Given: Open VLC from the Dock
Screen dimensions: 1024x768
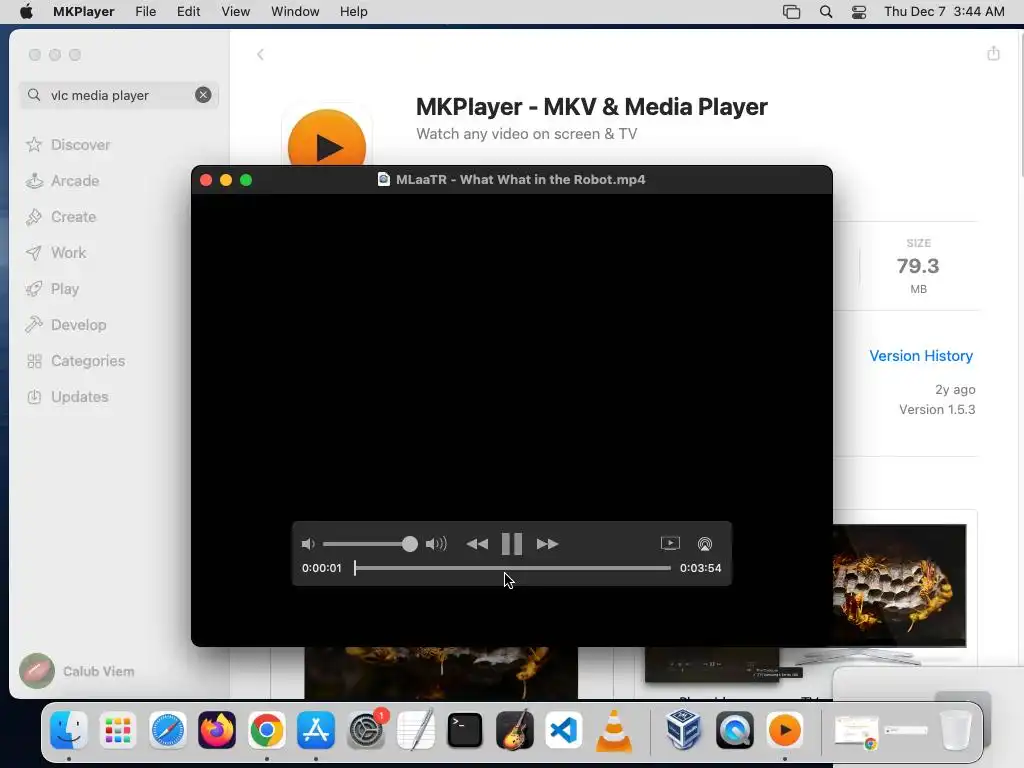Looking at the screenshot, I should click(x=614, y=730).
